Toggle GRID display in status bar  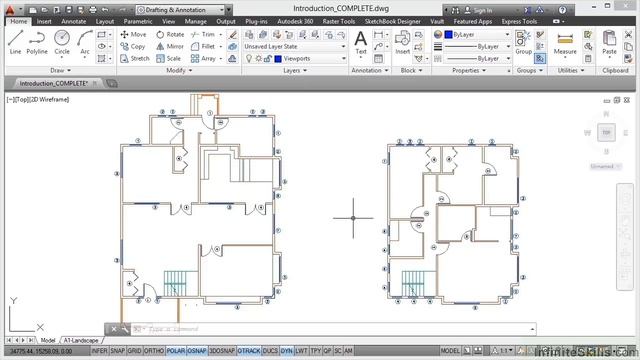(x=134, y=351)
